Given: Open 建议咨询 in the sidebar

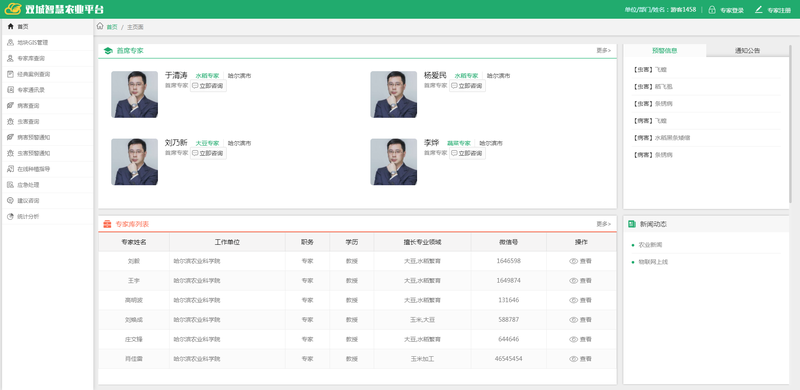Looking at the screenshot, I should point(47,201).
